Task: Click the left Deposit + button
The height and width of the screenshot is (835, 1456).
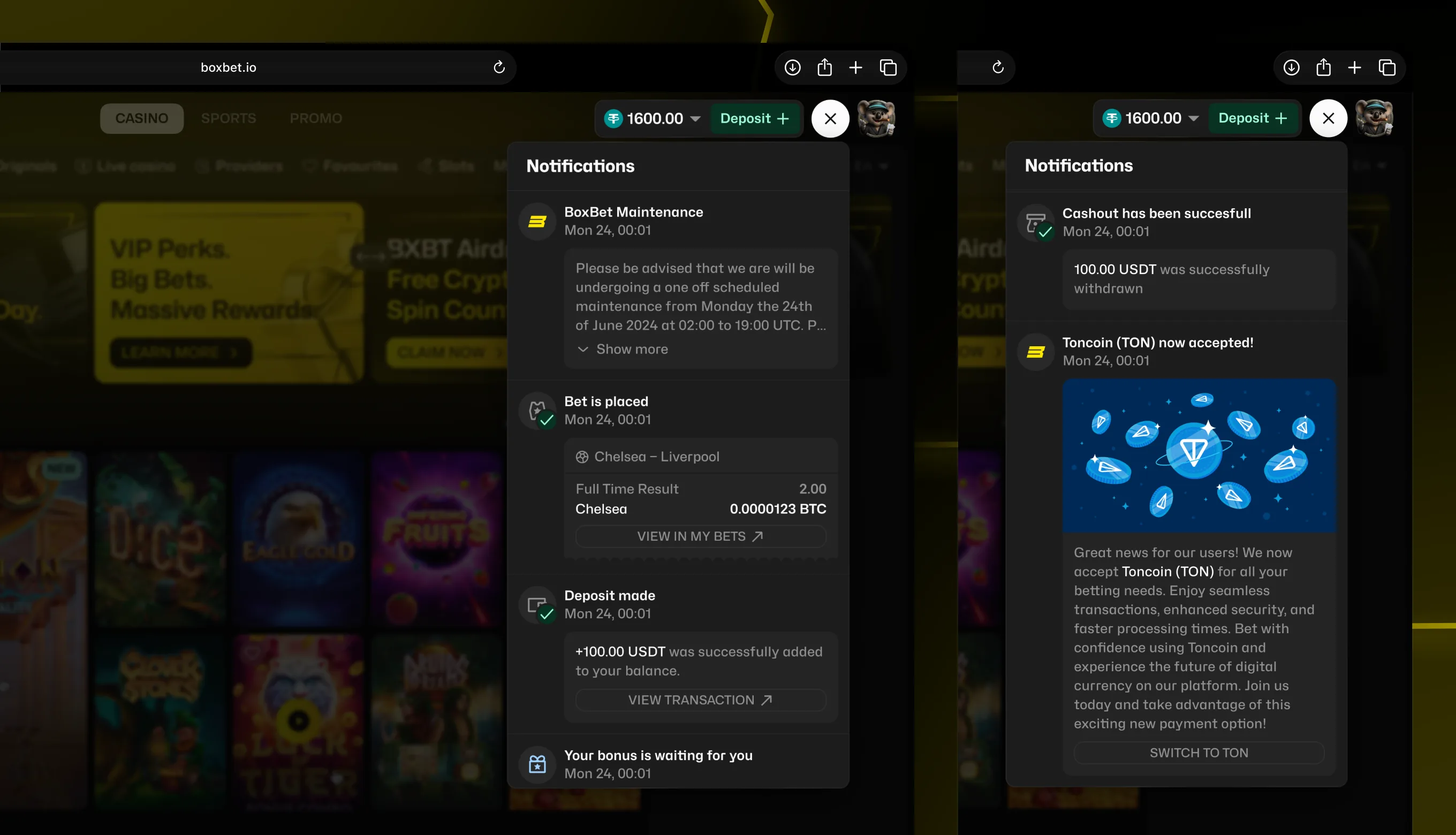Action: (755, 119)
